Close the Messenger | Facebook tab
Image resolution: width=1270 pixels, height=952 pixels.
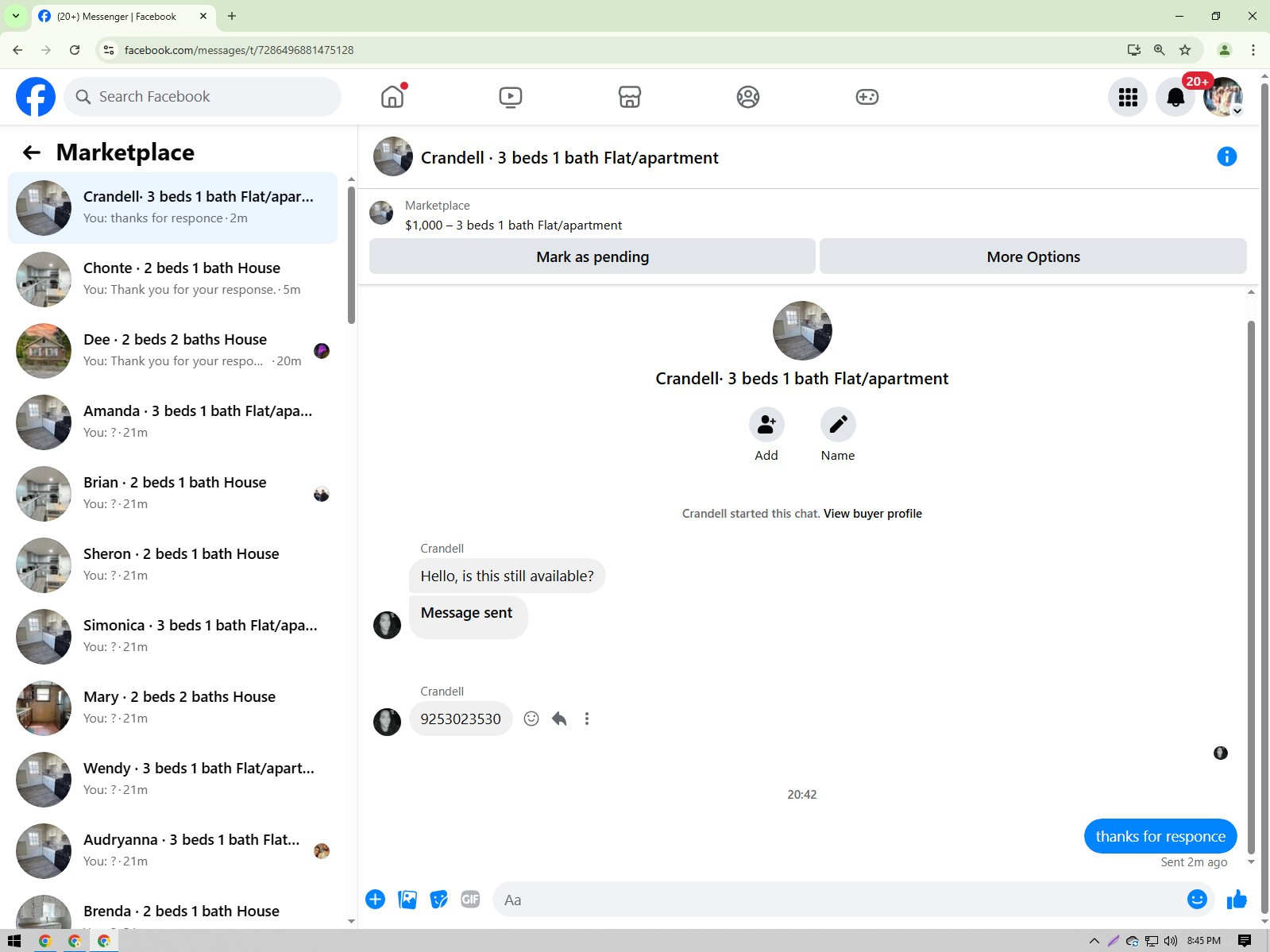[203, 16]
